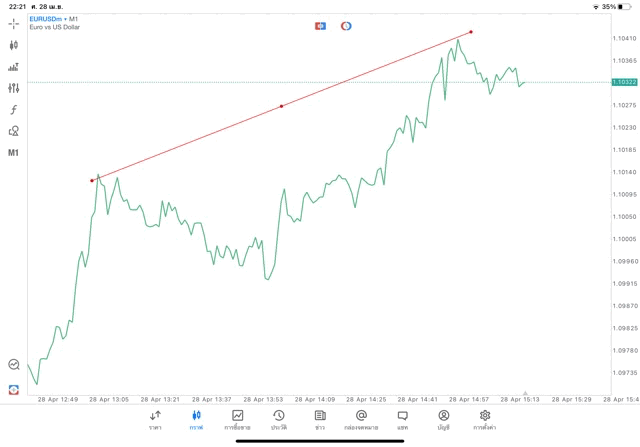The image size is (640, 447).
Task: Go to the ข่าว (News) tab
Action: 320,420
